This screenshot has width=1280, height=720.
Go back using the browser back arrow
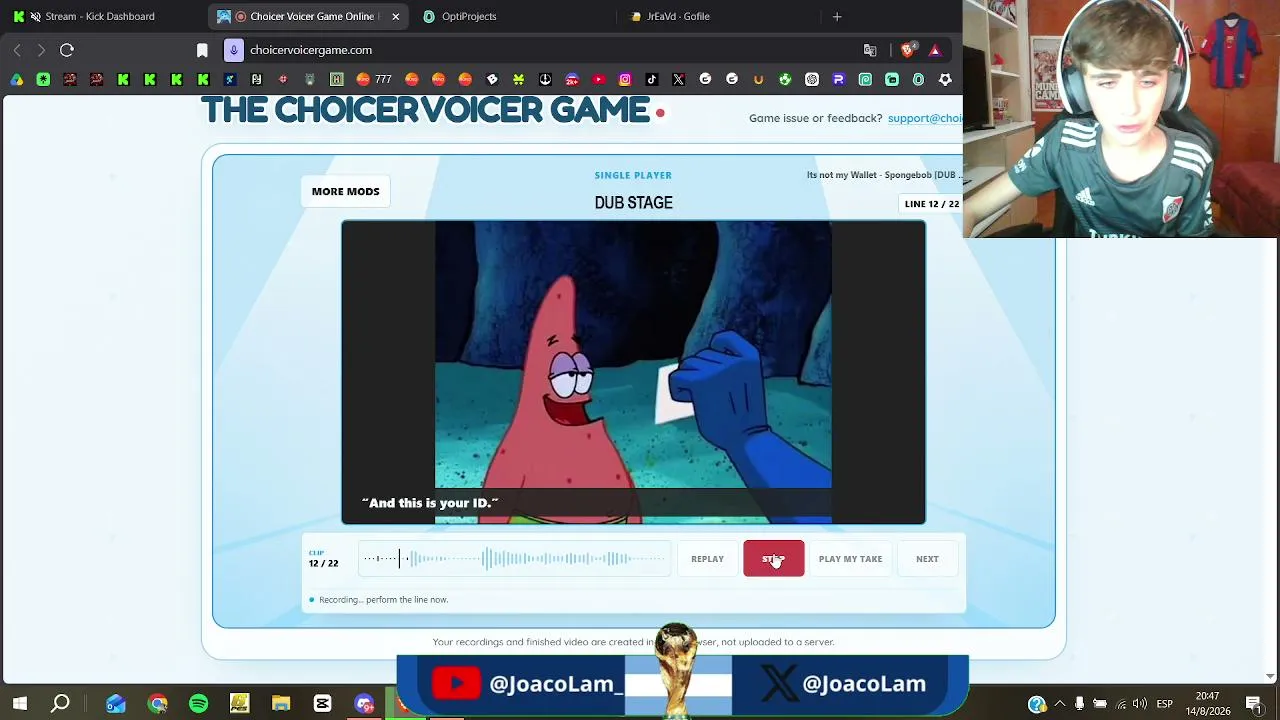17,50
